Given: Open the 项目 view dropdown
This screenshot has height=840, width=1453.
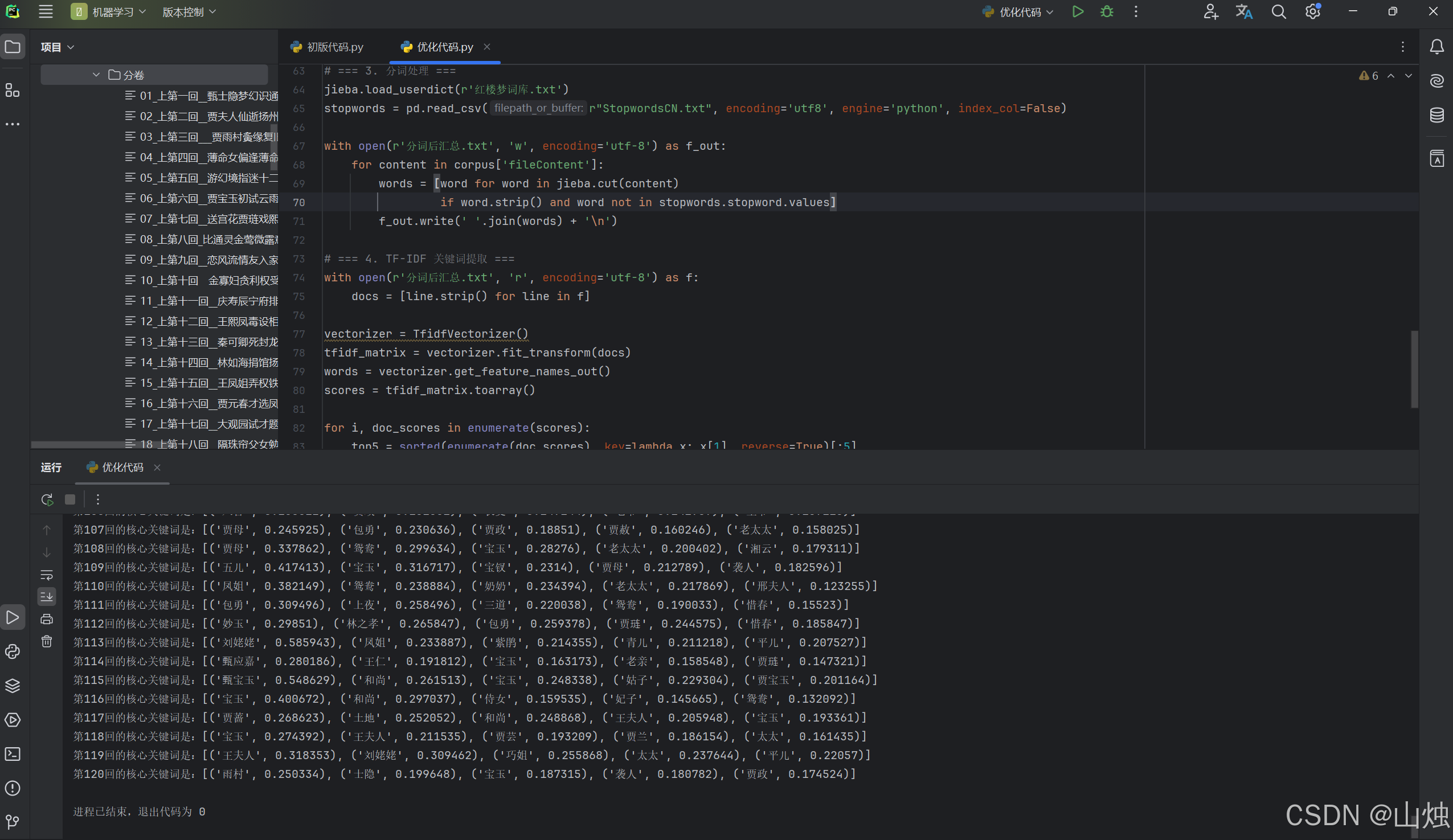Looking at the screenshot, I should tap(58, 47).
